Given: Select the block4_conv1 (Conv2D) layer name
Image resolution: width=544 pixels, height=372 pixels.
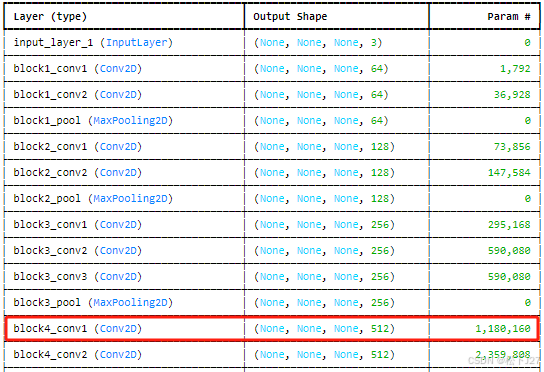Looking at the screenshot, I should 78,328.
